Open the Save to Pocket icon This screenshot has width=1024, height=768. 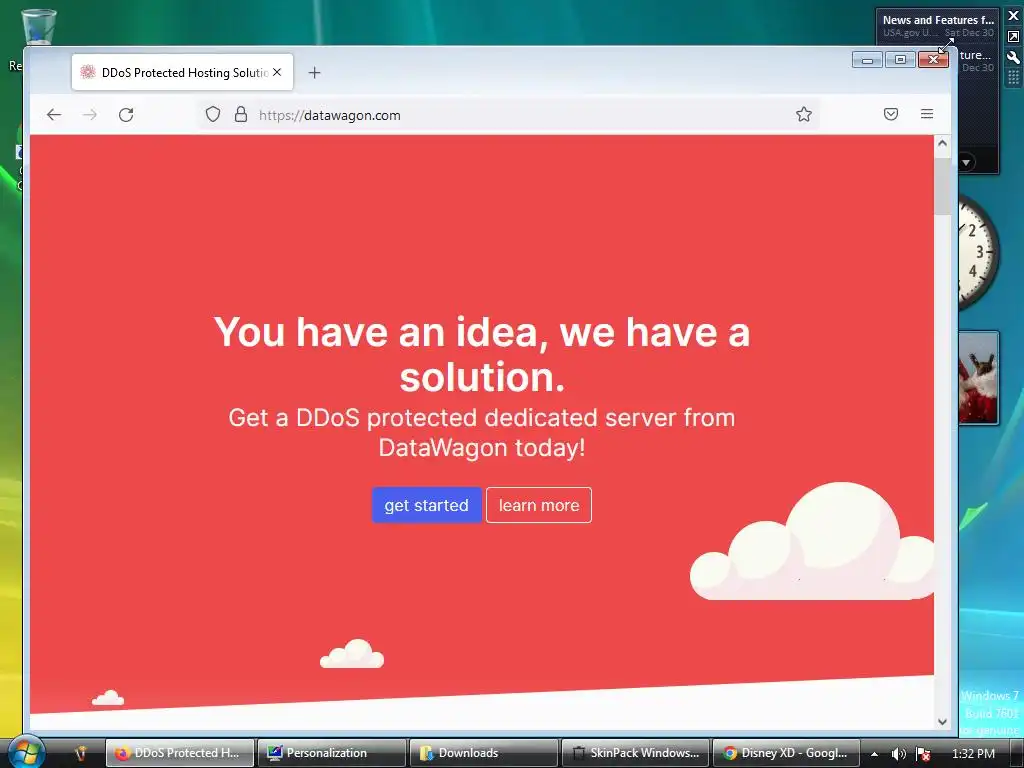point(891,114)
